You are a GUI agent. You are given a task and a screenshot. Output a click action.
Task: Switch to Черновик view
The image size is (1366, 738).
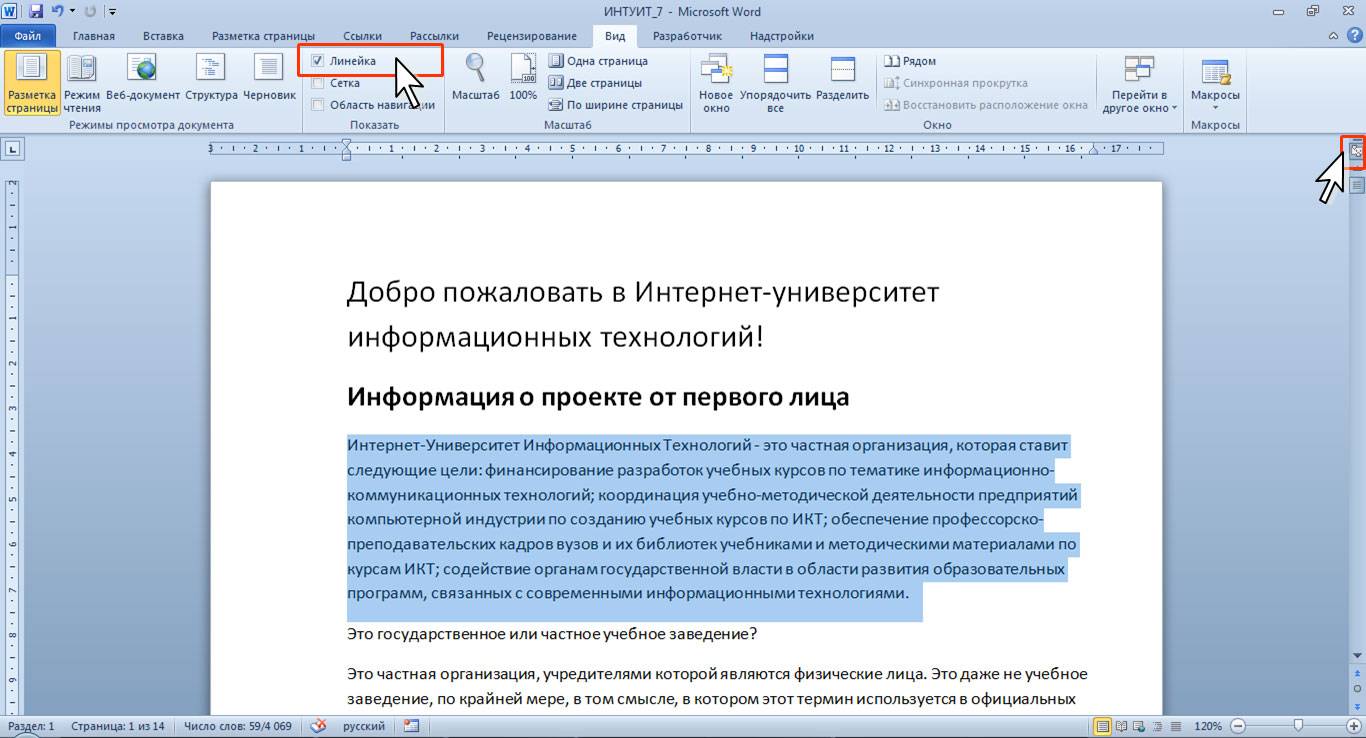pos(269,82)
